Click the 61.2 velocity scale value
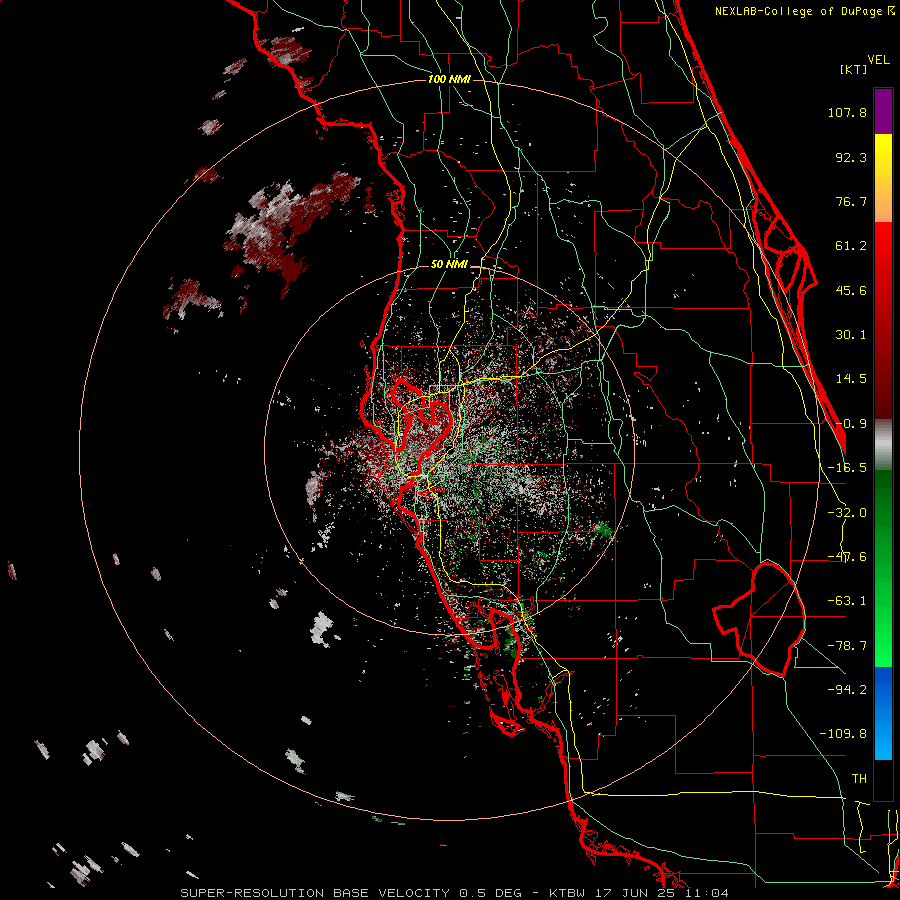This screenshot has width=900, height=900. pos(851,246)
